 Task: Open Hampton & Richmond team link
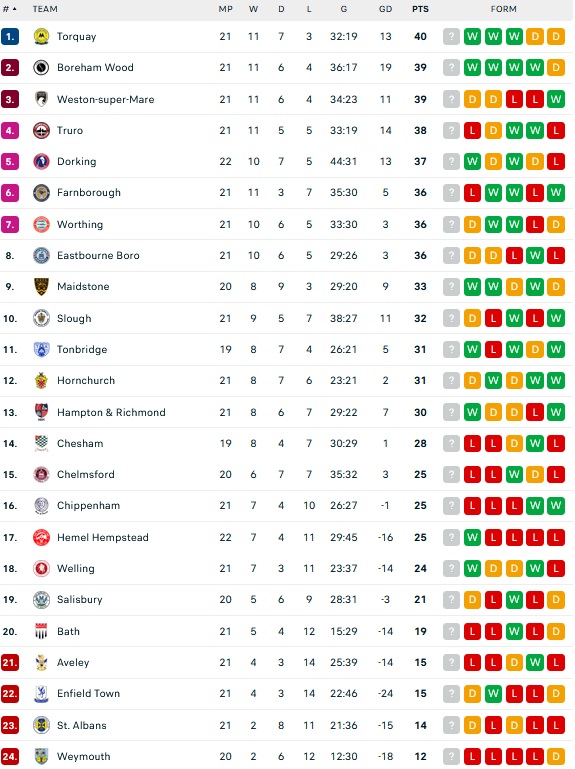pos(111,412)
